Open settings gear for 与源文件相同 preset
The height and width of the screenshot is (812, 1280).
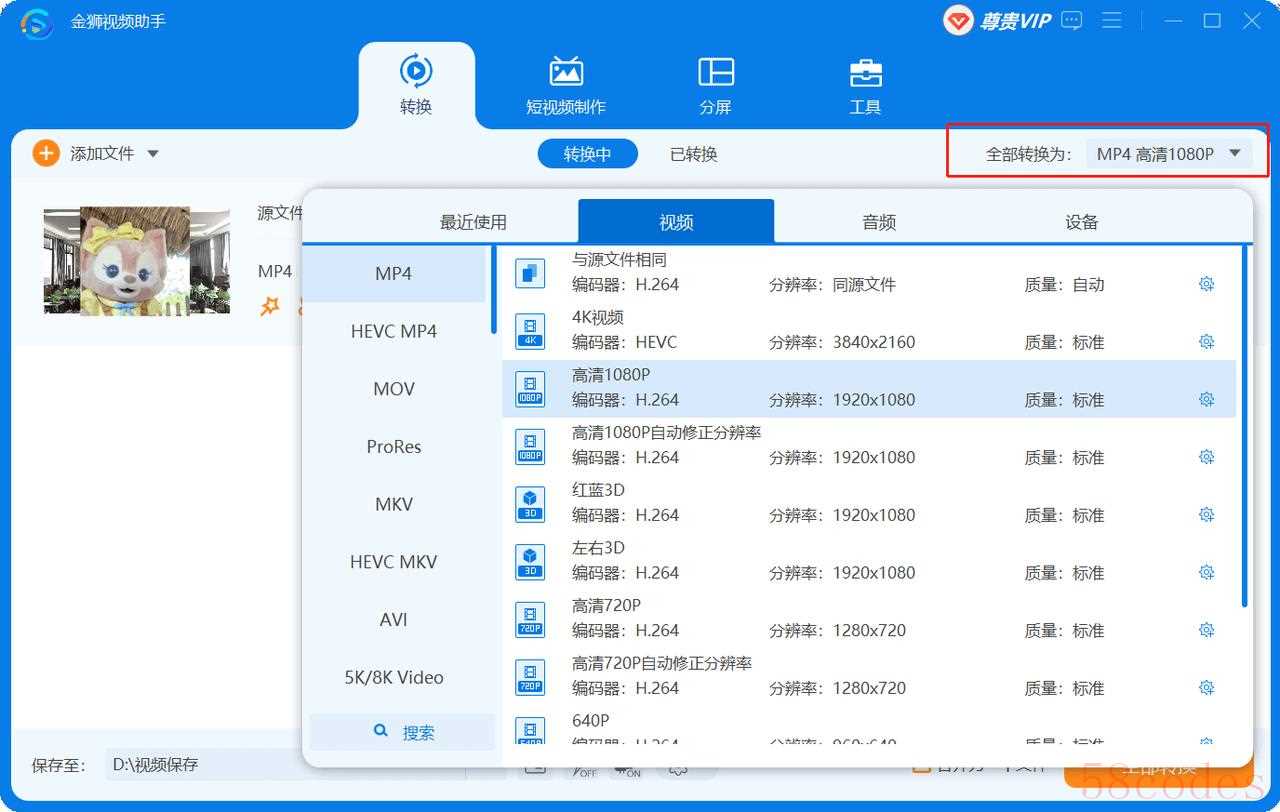coord(1206,284)
